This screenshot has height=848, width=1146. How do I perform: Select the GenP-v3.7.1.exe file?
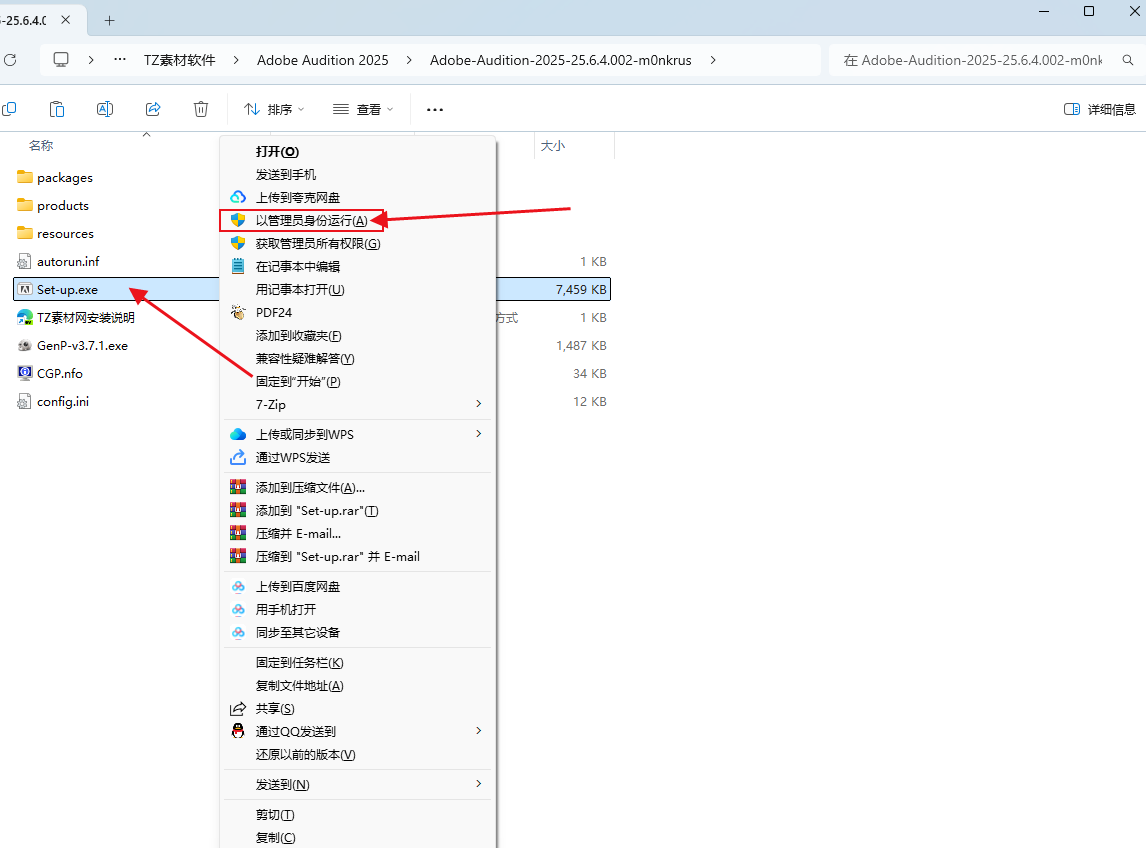pyautogui.click(x=72, y=345)
